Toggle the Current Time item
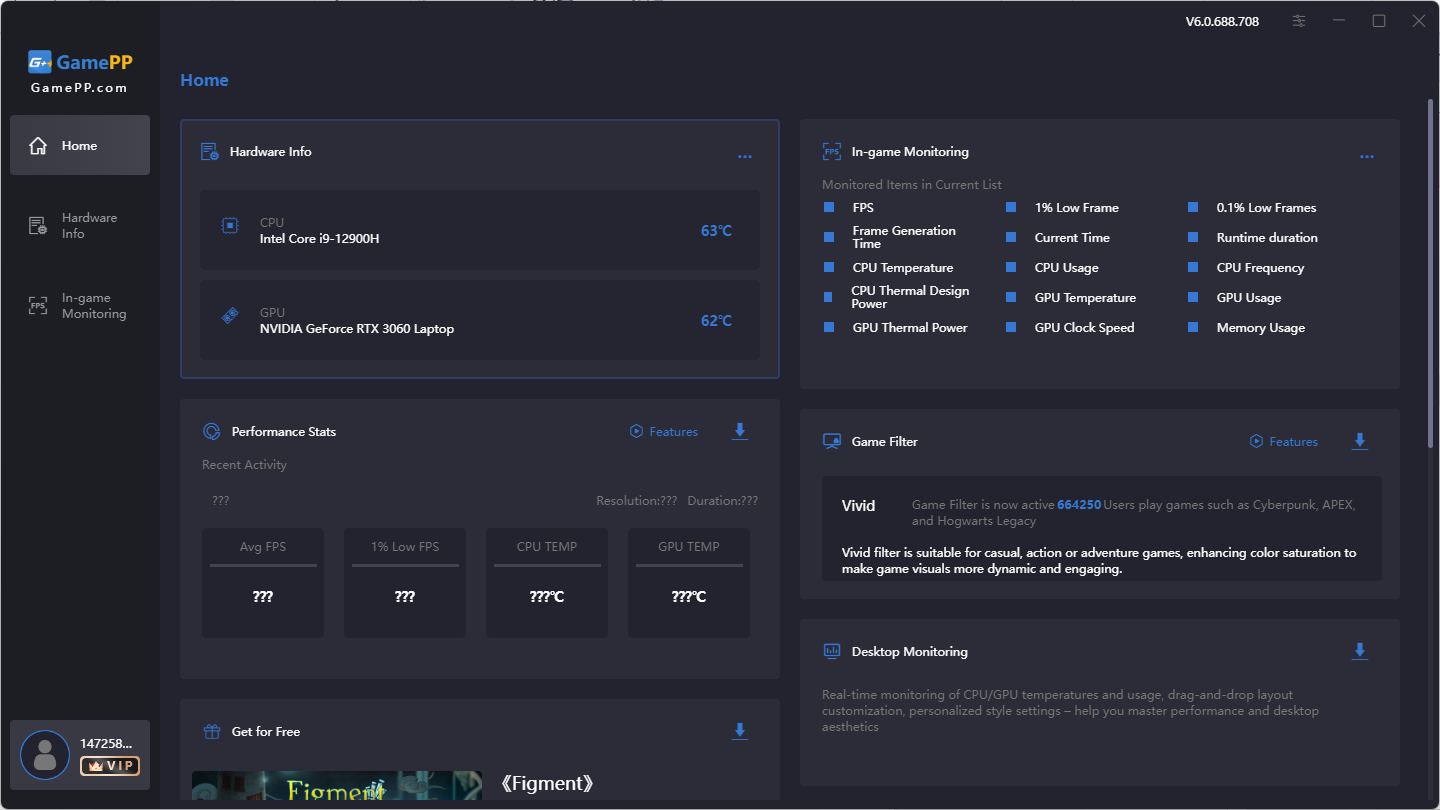The height and width of the screenshot is (810, 1440). [1011, 238]
